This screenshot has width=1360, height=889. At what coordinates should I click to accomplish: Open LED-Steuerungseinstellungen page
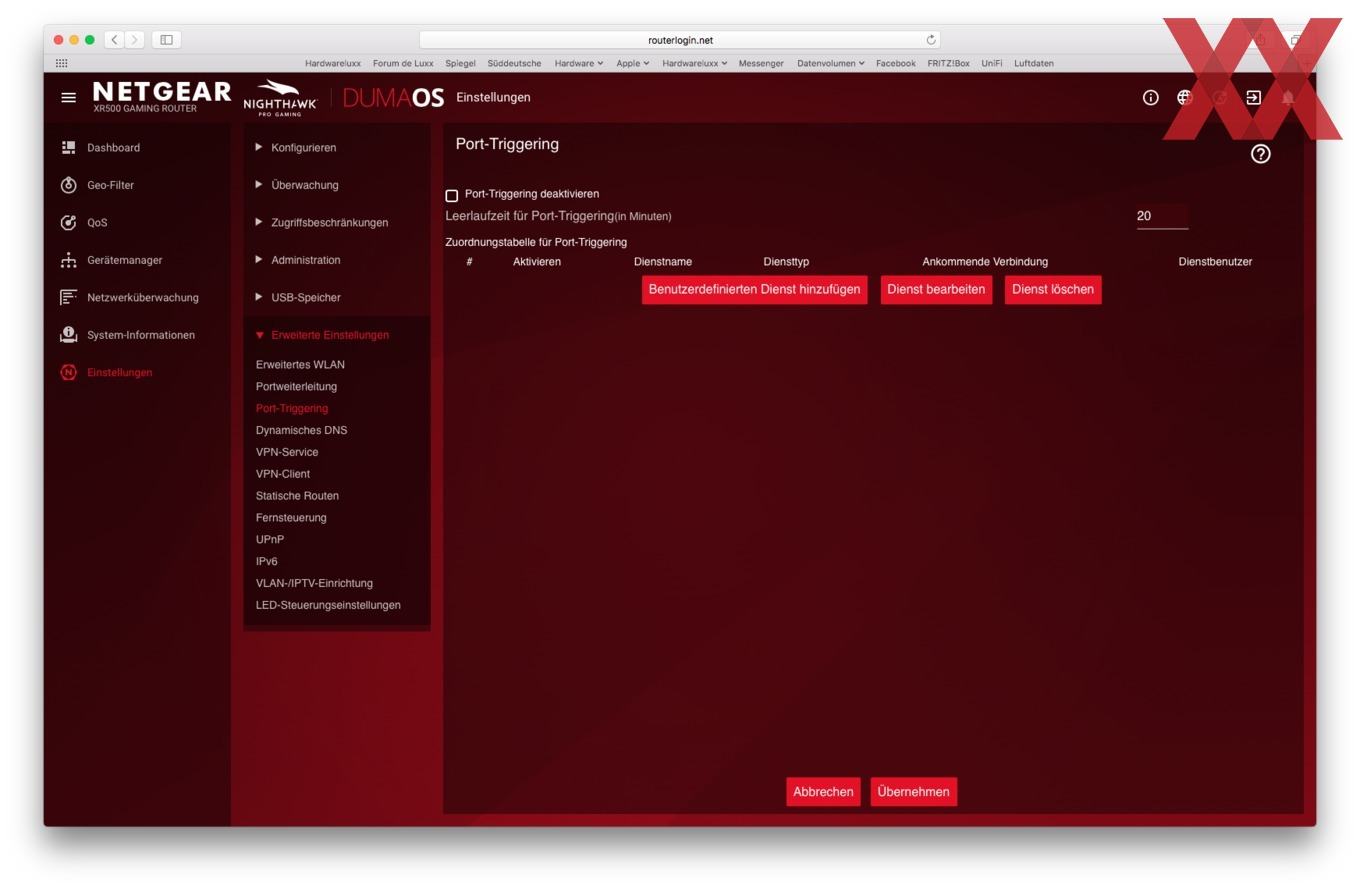328,605
